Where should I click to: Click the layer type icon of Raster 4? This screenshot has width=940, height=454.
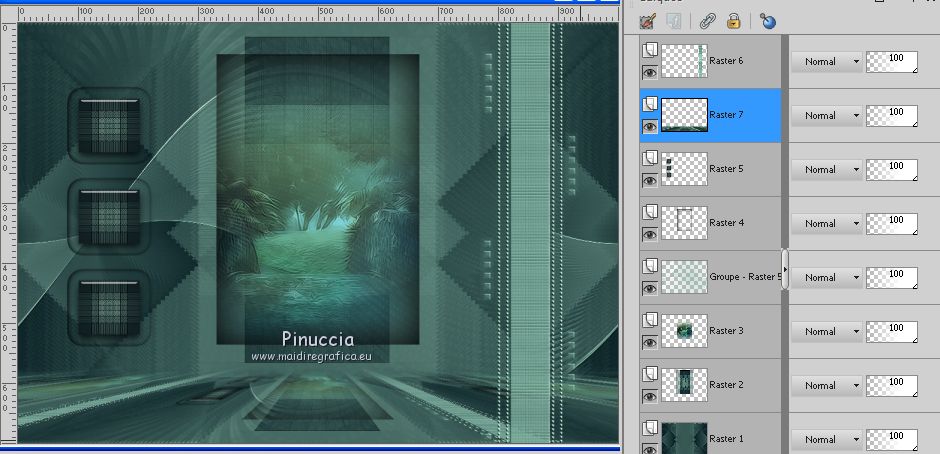650,212
